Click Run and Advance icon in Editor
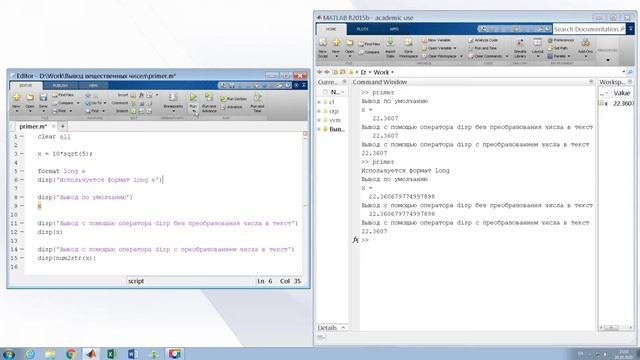The width and height of the screenshot is (640, 360). click(209, 98)
